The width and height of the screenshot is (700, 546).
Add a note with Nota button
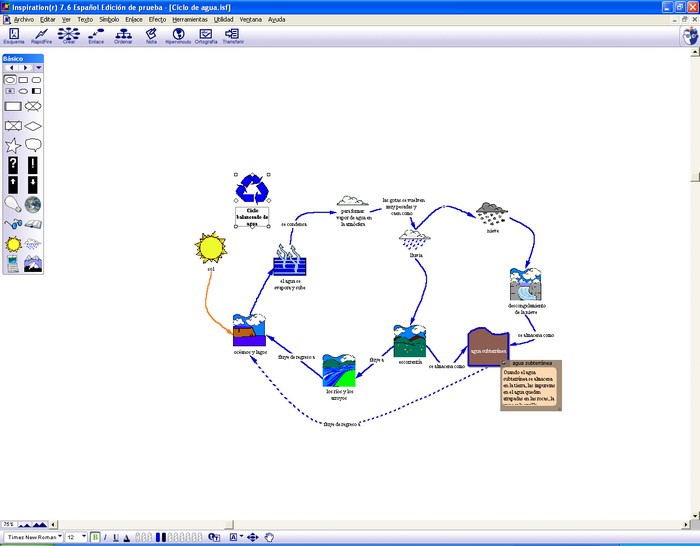click(x=151, y=35)
